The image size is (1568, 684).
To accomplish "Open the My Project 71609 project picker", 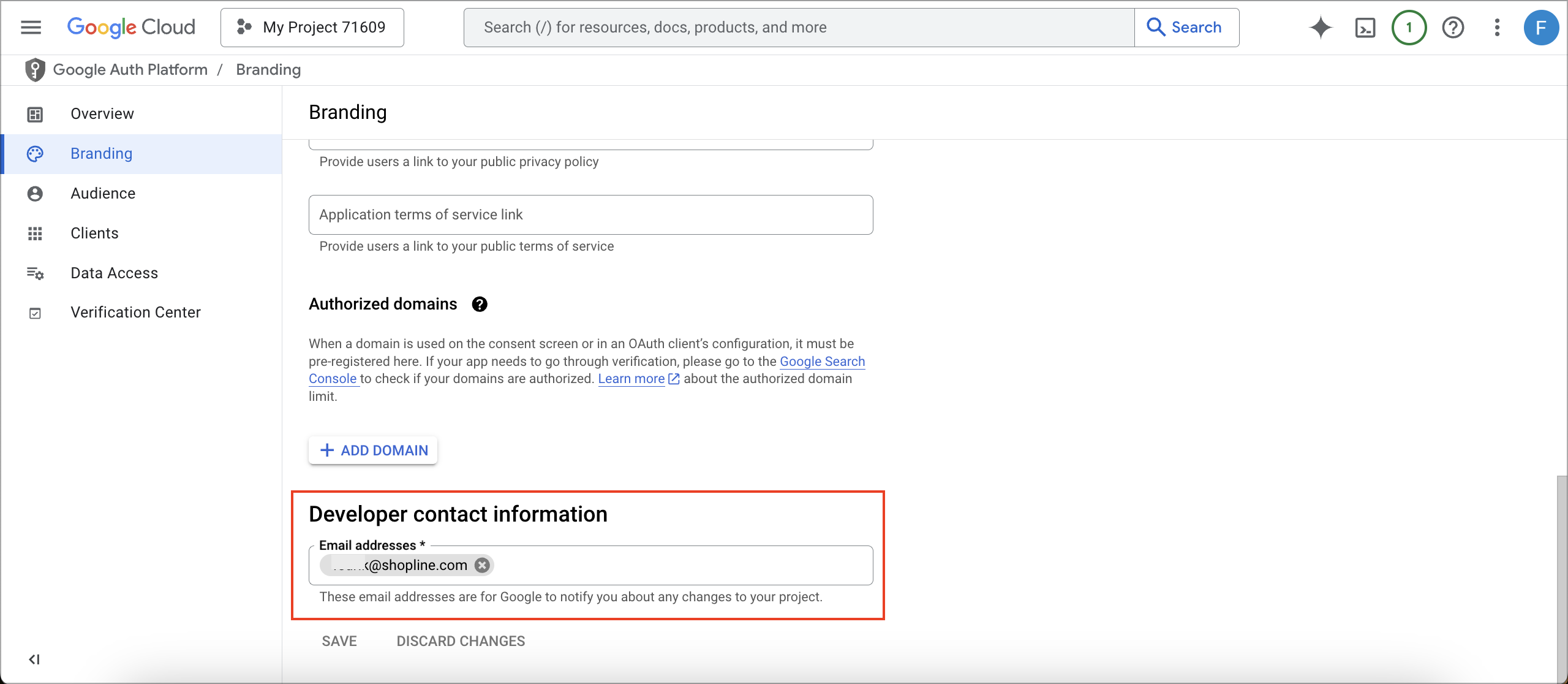I will (x=312, y=28).
